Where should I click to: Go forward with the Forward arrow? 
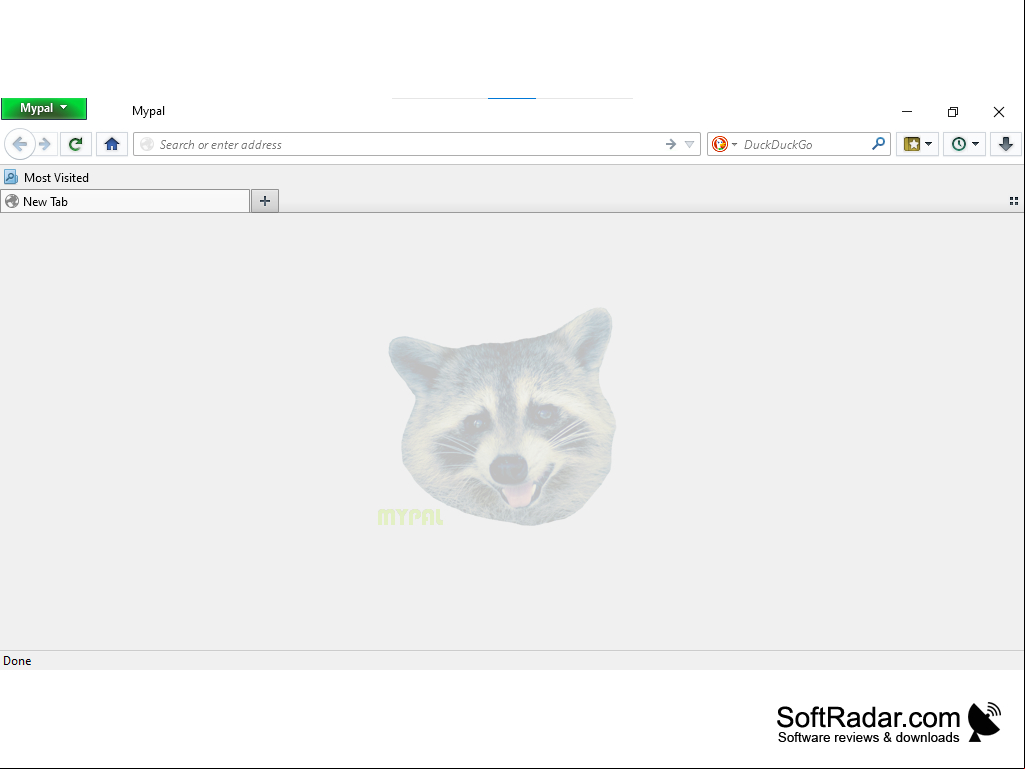coord(45,144)
